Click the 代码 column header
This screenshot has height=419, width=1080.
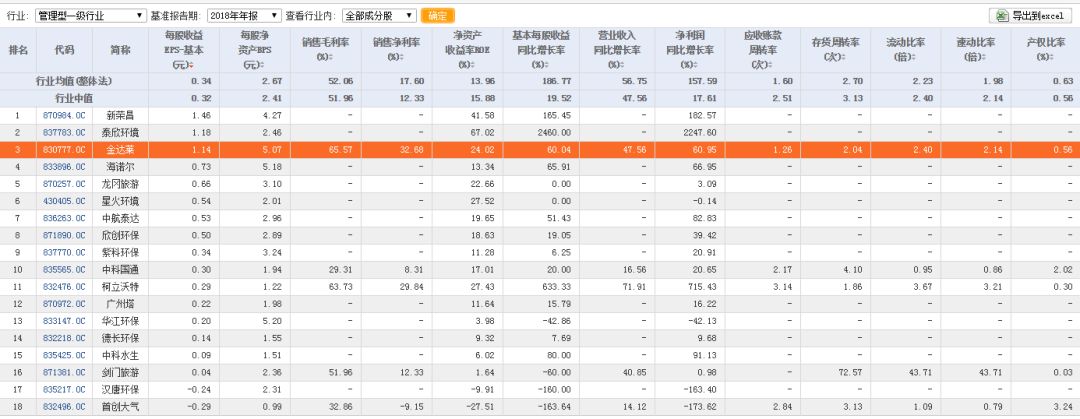point(64,50)
